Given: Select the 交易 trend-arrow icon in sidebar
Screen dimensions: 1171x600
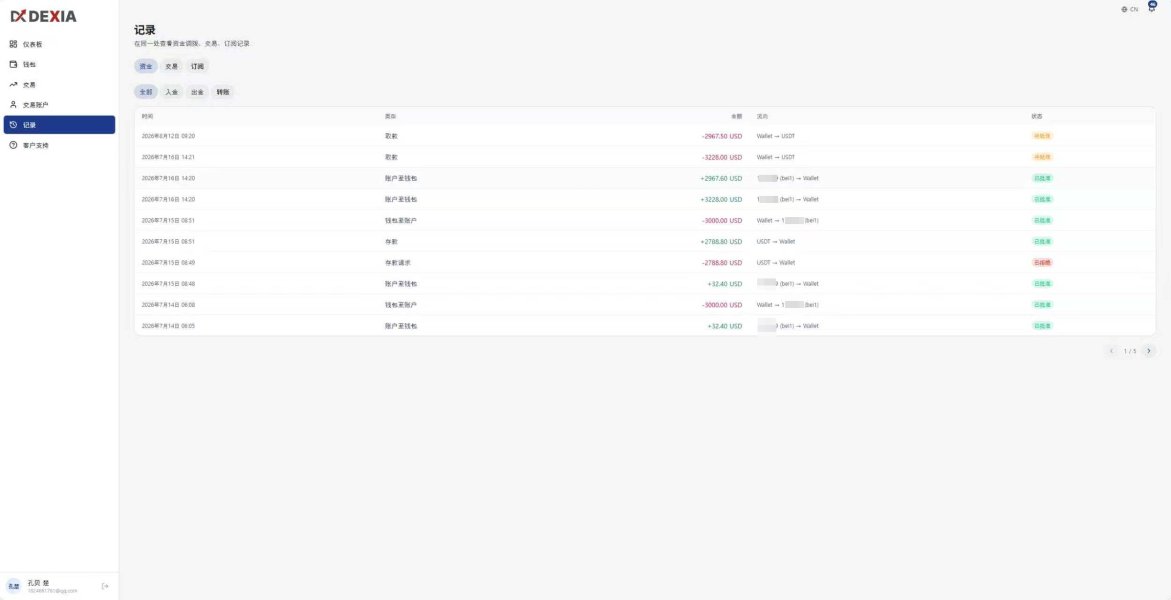Looking at the screenshot, I should 13,84.
